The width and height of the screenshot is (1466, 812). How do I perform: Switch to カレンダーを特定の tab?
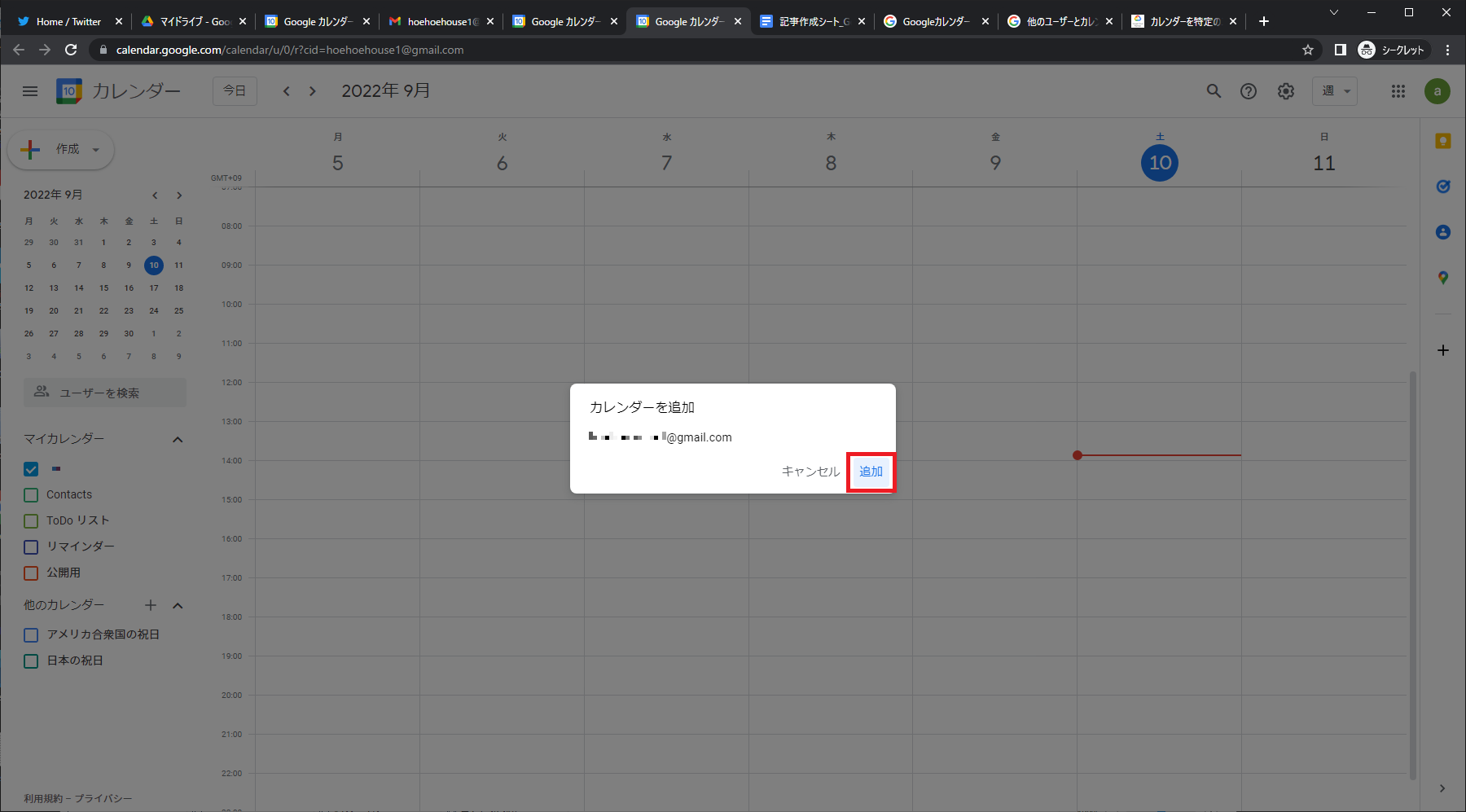coord(1184,21)
